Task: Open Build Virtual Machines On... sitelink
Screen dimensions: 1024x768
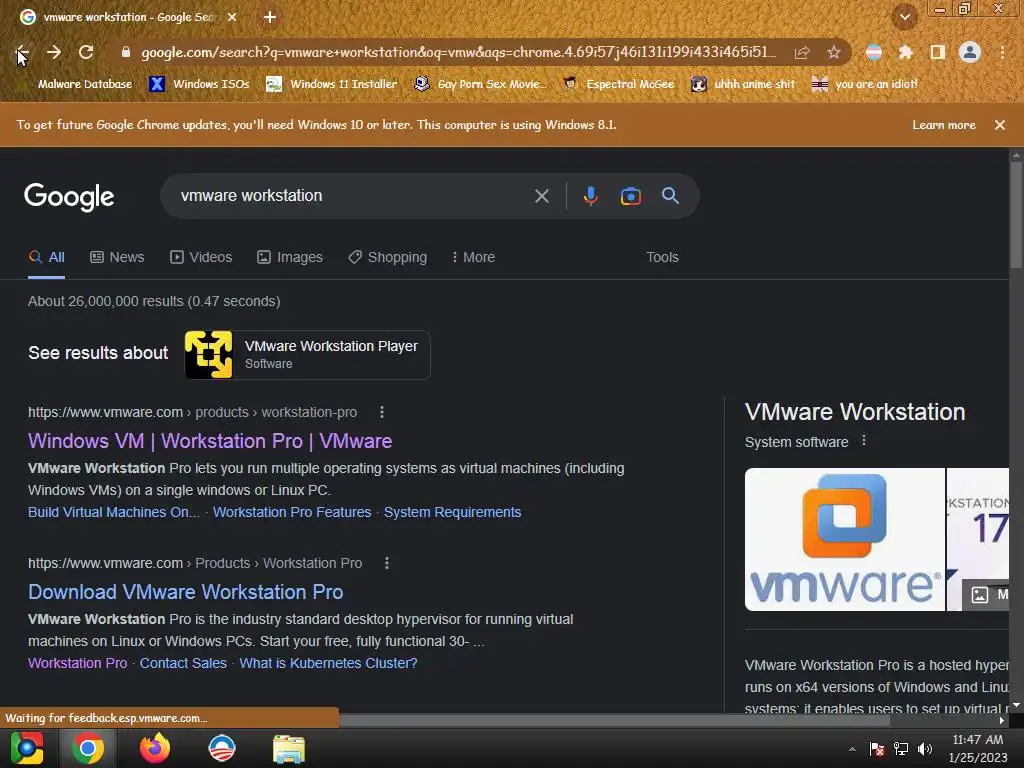Action: tap(114, 512)
